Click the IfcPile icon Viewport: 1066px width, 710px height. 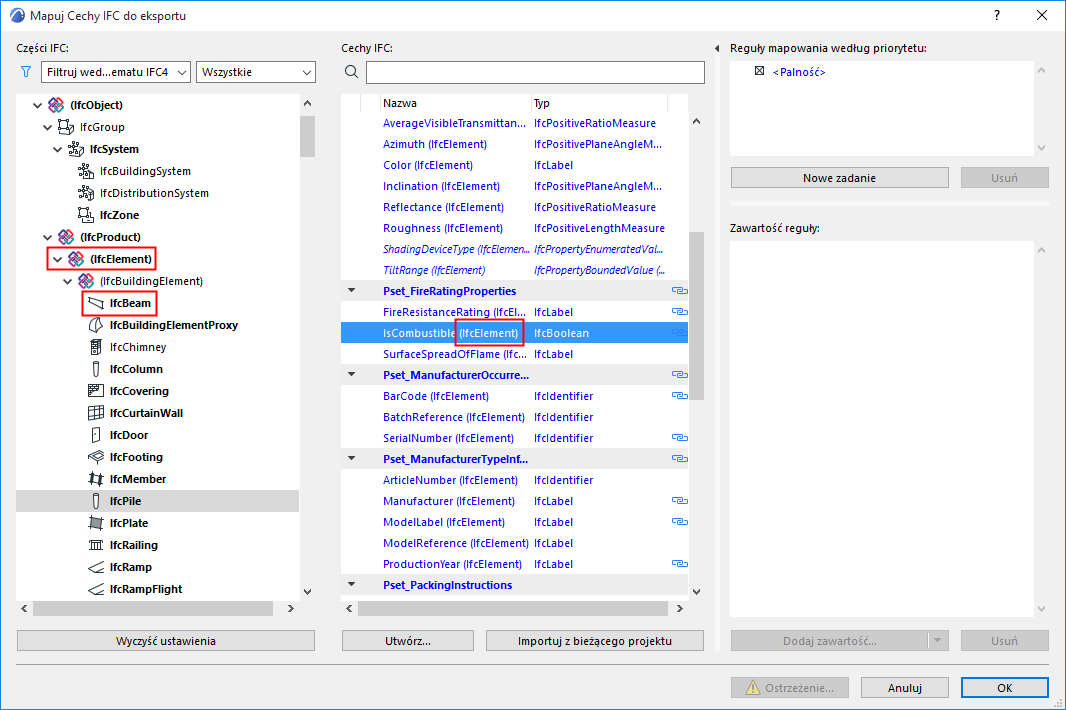click(96, 501)
